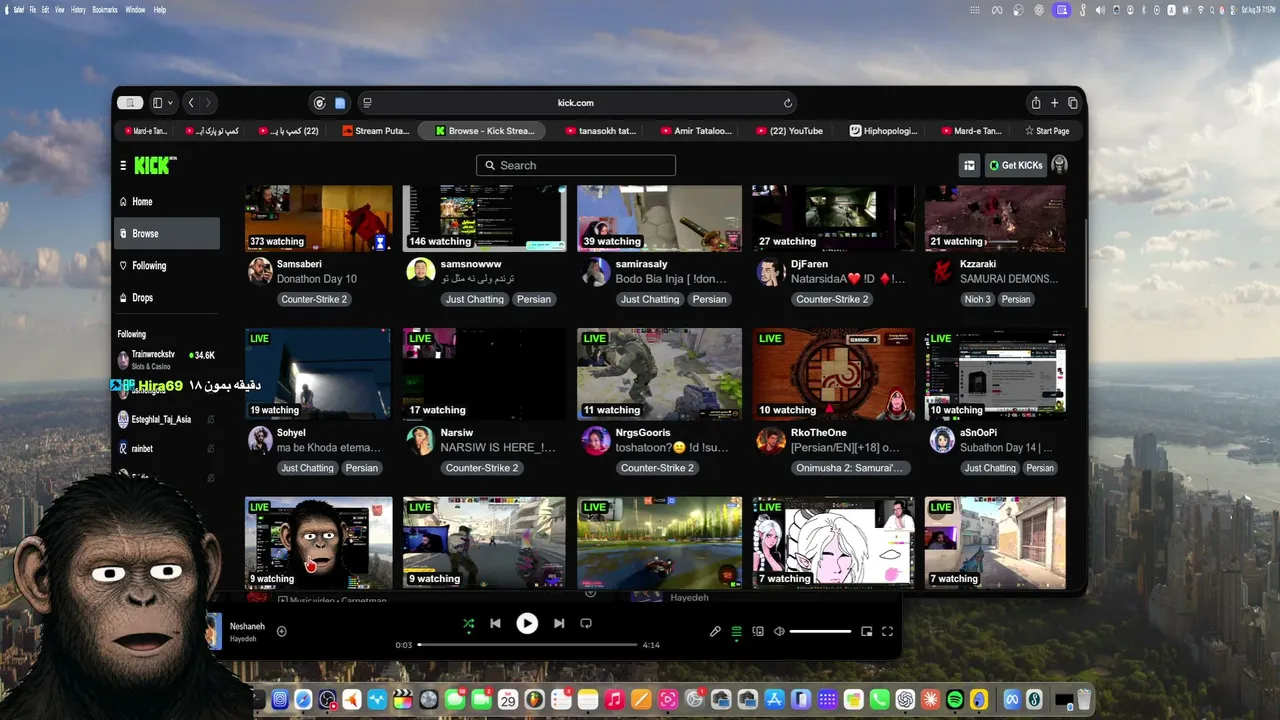Open the Drops page in sidebar
1280x720 pixels.
(x=167, y=297)
